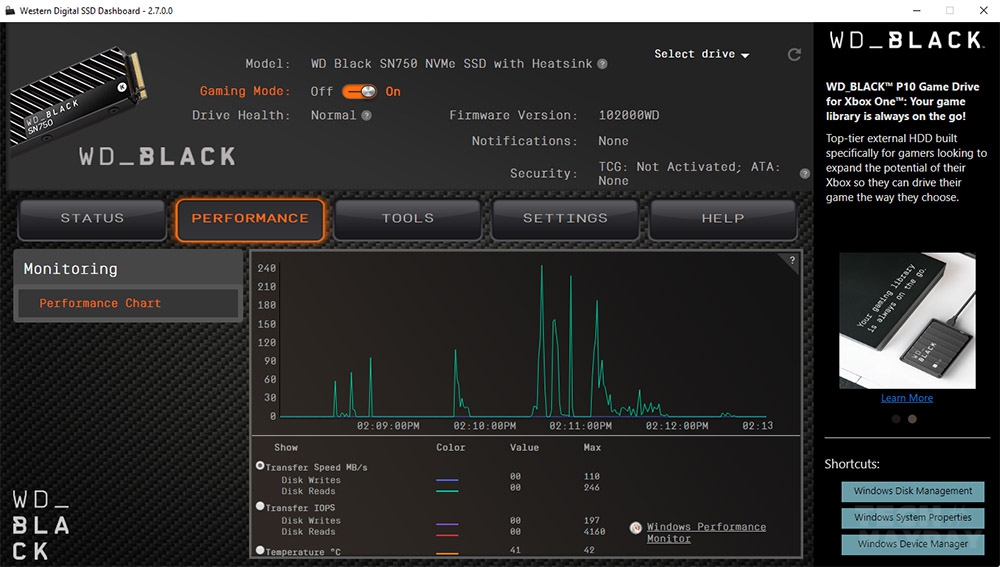Screen dimensions: 1000x567
Task: Open Windows Device Manager shortcut
Action: click(x=913, y=544)
